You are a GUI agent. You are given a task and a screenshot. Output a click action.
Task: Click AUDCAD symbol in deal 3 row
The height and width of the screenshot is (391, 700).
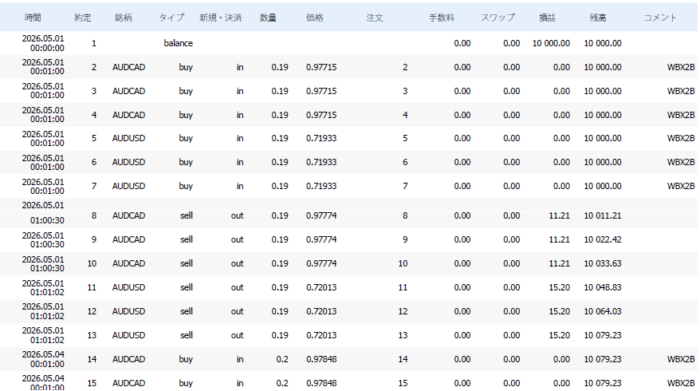(129, 91)
